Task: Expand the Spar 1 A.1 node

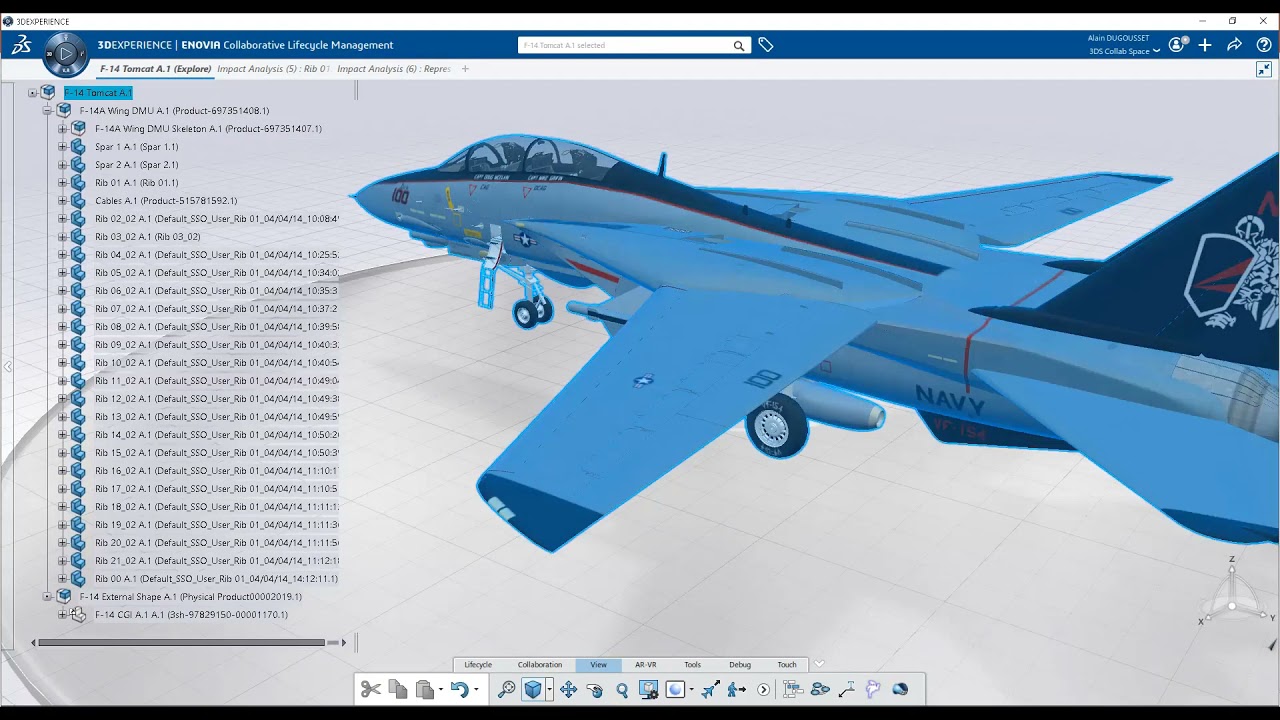Action: (x=62, y=147)
